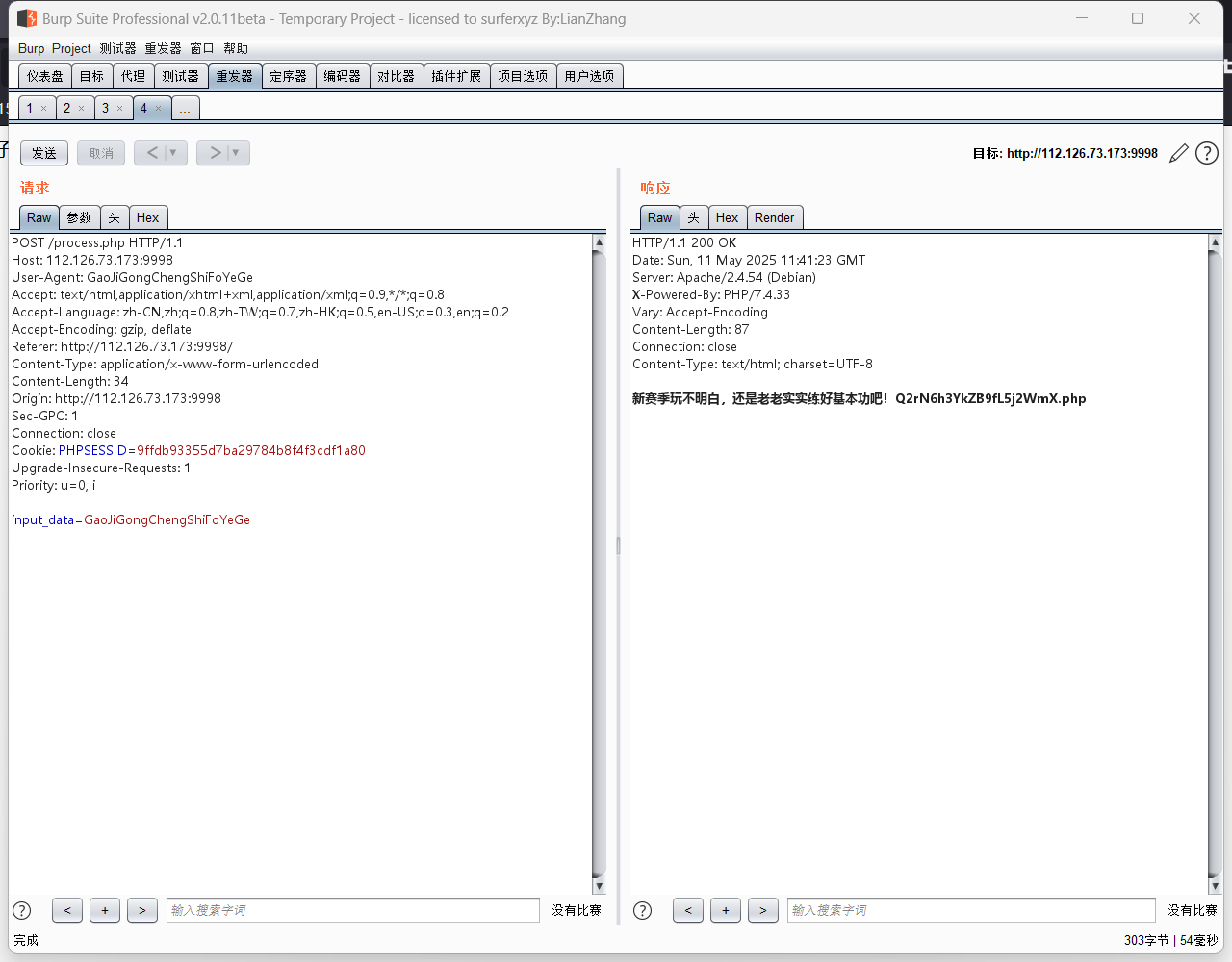Close repeater tab 1
Image resolution: width=1232 pixels, height=962 pixels.
coord(43,109)
